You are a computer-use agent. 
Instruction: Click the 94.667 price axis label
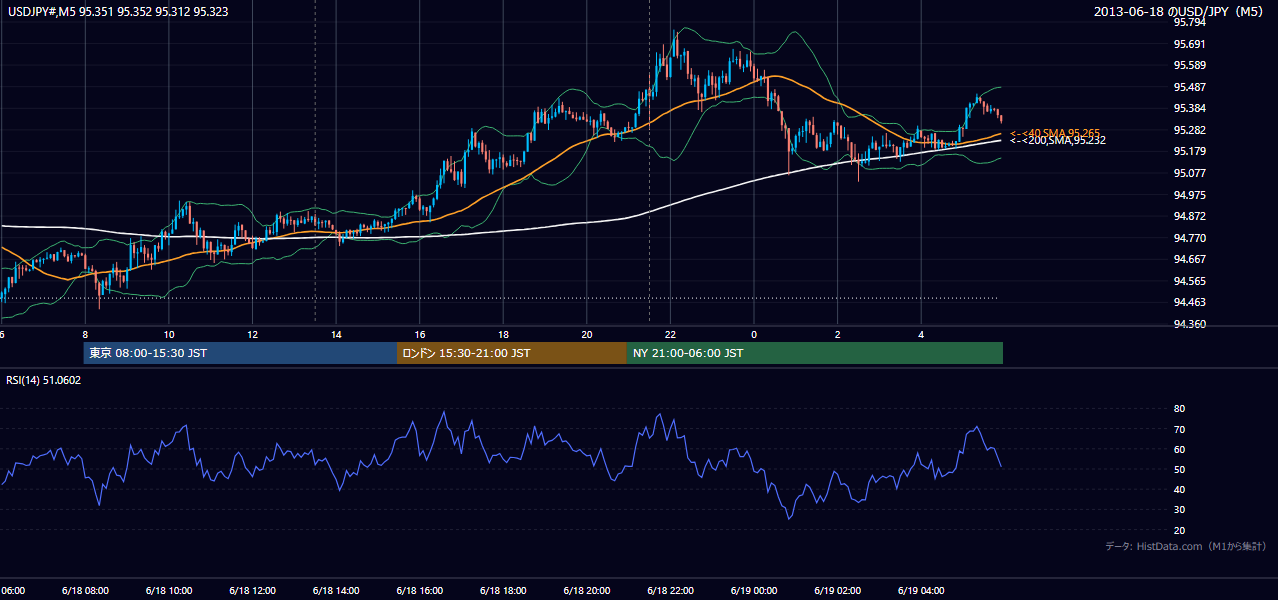pos(1189,259)
